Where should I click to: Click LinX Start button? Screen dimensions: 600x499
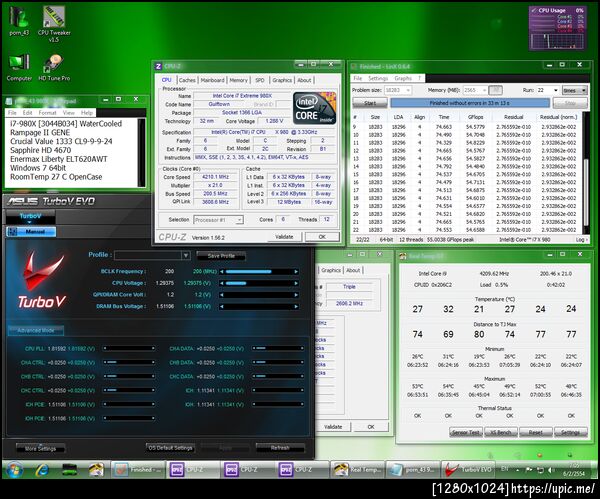(x=370, y=103)
